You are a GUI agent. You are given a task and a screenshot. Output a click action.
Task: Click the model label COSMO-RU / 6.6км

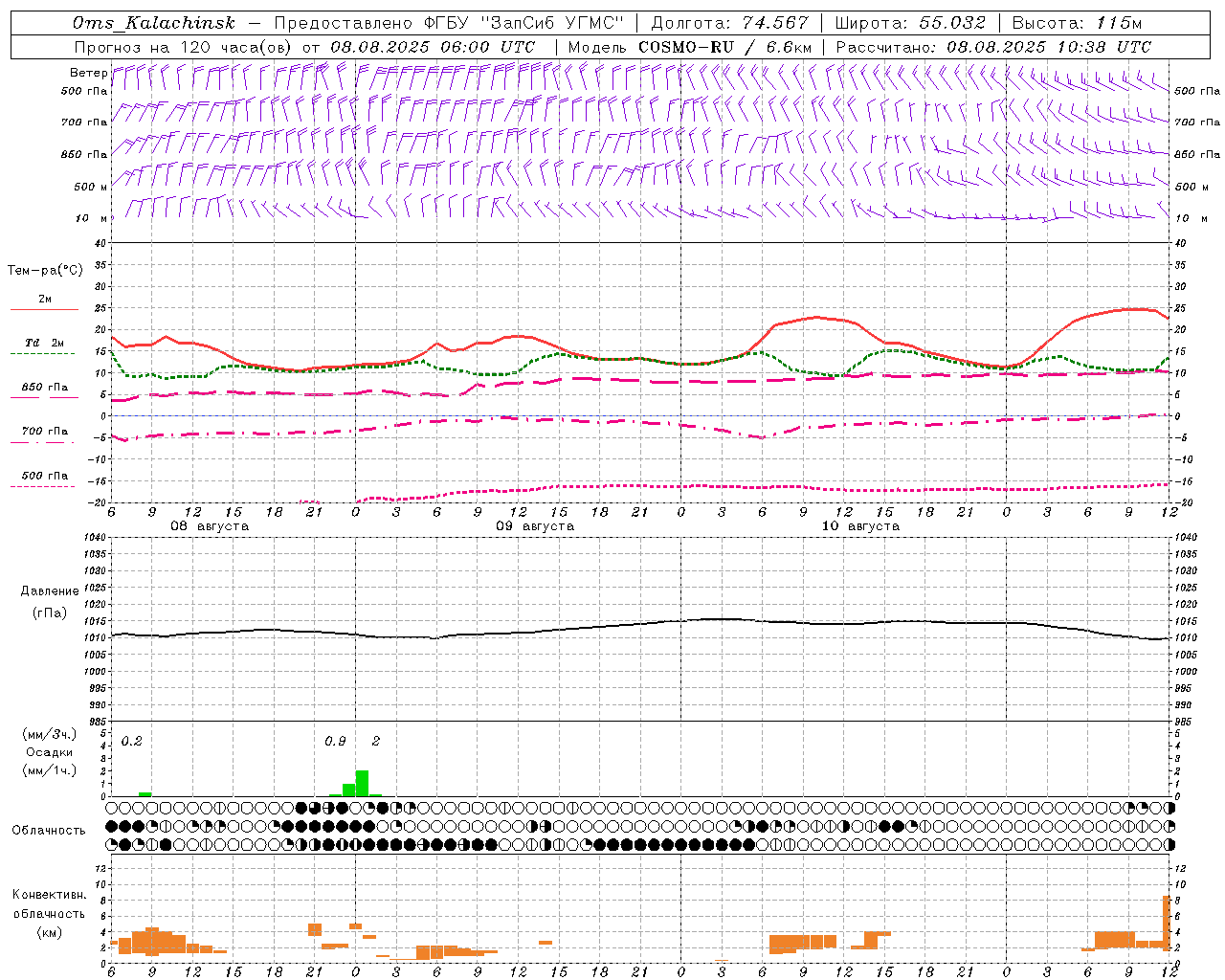pyautogui.click(x=724, y=47)
